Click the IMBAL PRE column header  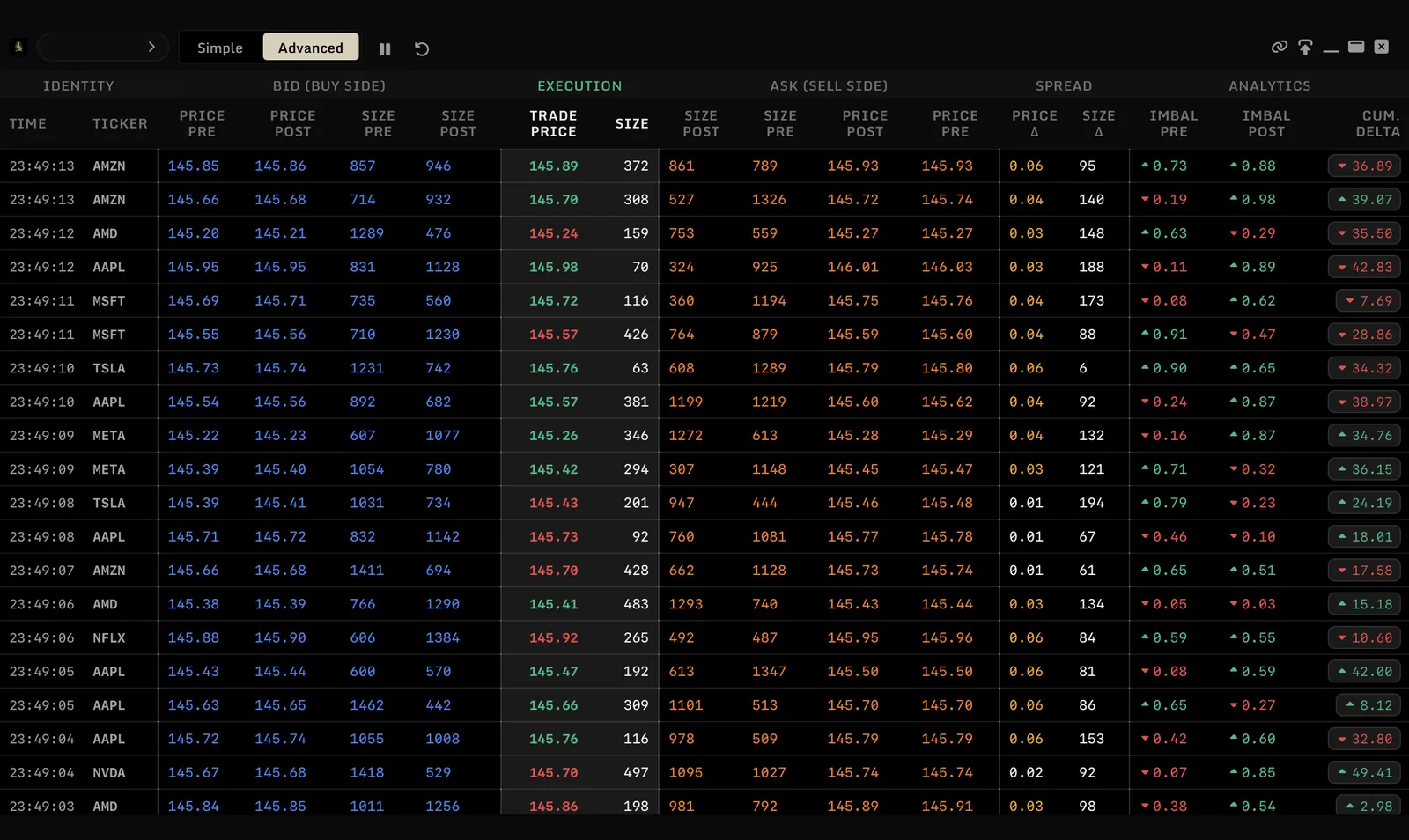pos(1173,123)
